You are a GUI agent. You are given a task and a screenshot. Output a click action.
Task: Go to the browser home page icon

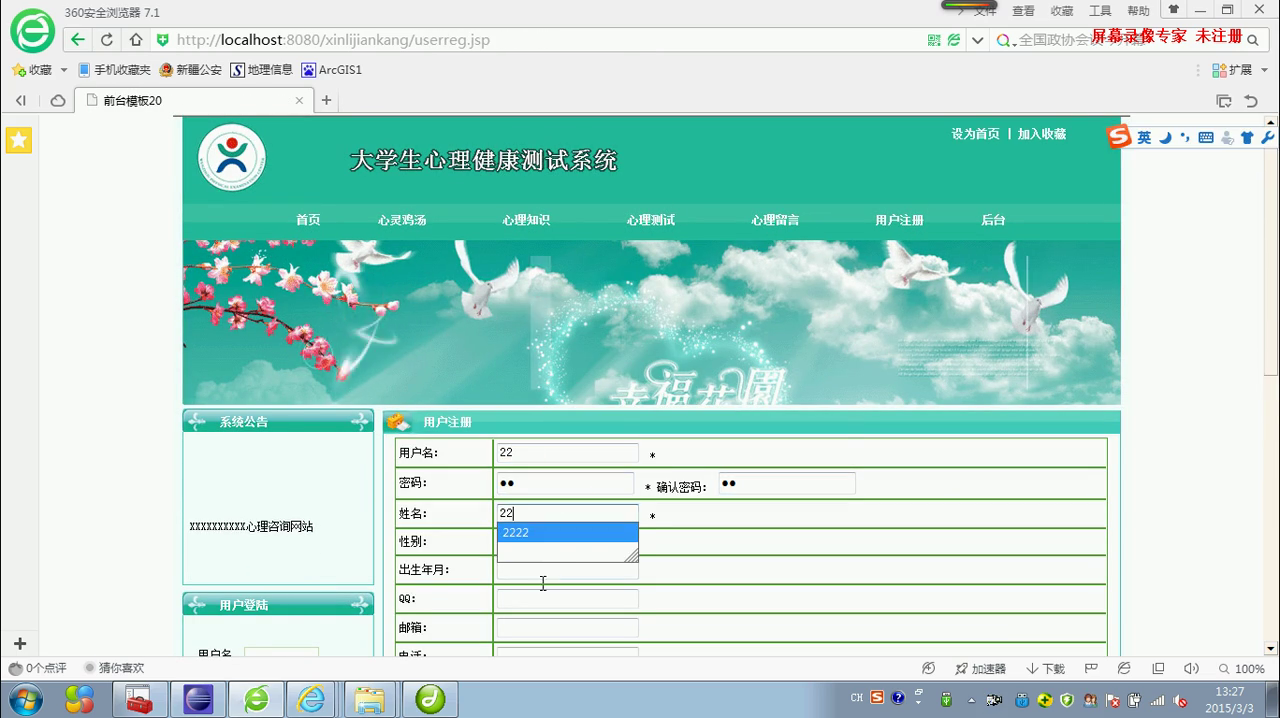(x=136, y=40)
